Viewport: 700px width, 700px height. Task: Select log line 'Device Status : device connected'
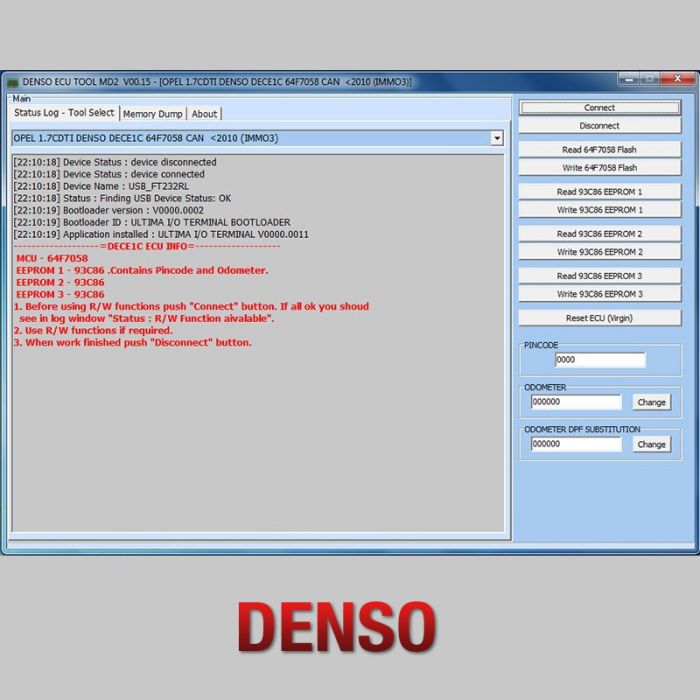pos(109,174)
